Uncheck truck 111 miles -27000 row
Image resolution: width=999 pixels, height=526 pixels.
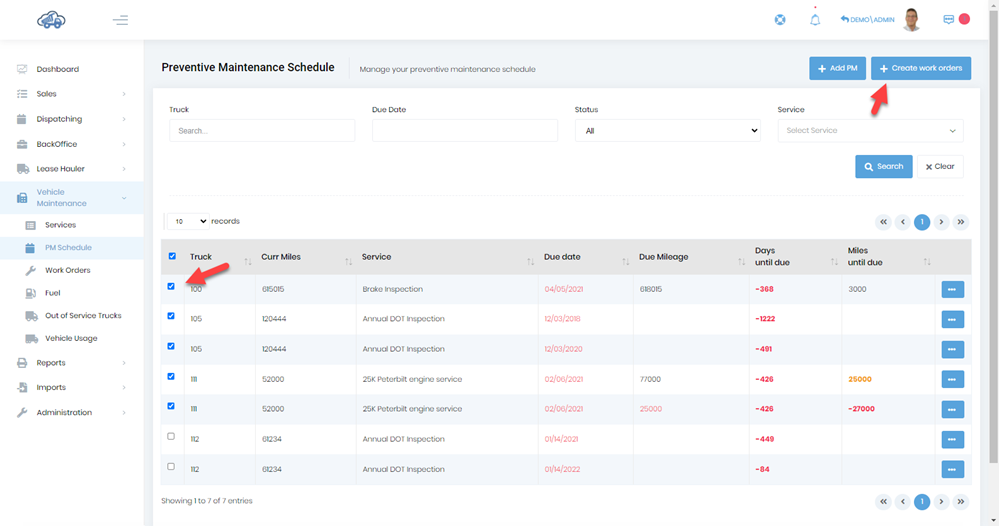pyautogui.click(x=171, y=406)
